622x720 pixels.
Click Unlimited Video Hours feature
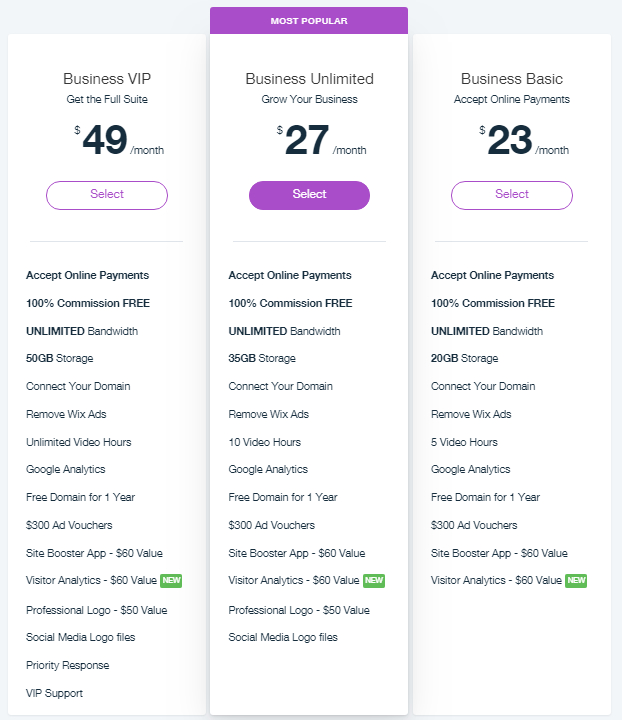[78, 442]
